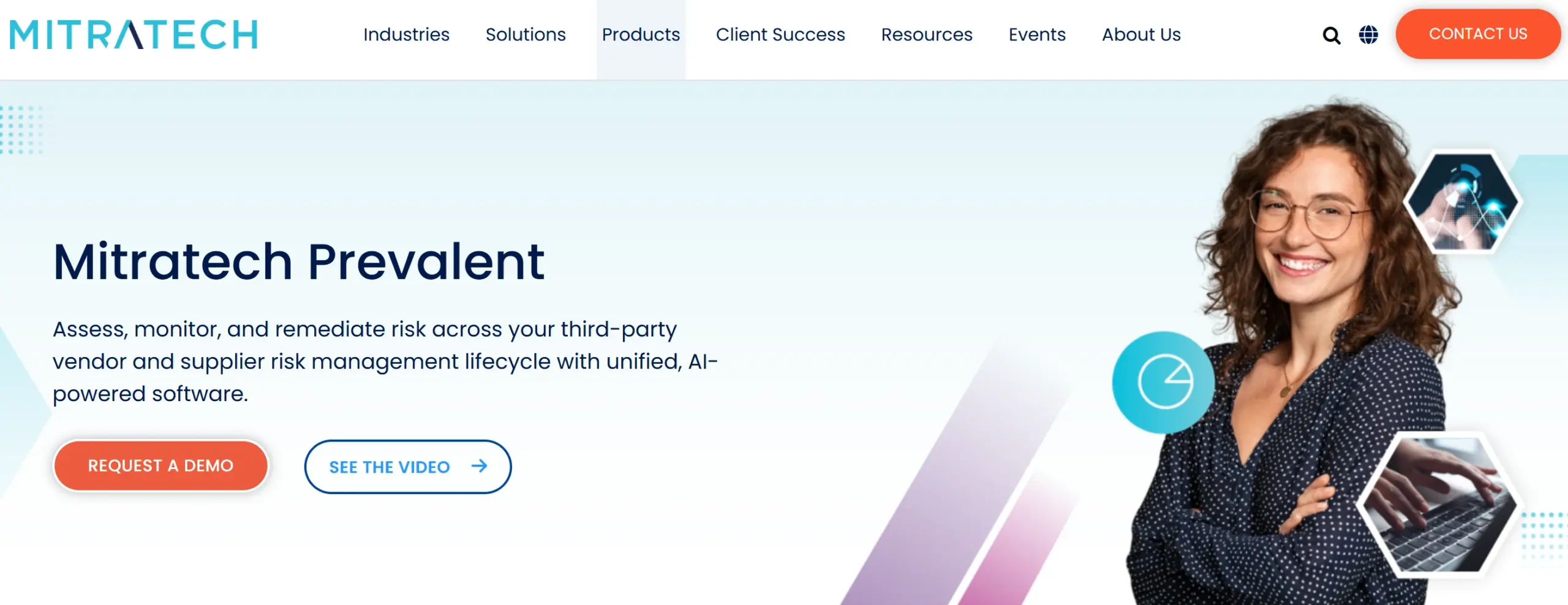Open the Resources menu
Image resolution: width=1568 pixels, height=605 pixels.
point(927,35)
